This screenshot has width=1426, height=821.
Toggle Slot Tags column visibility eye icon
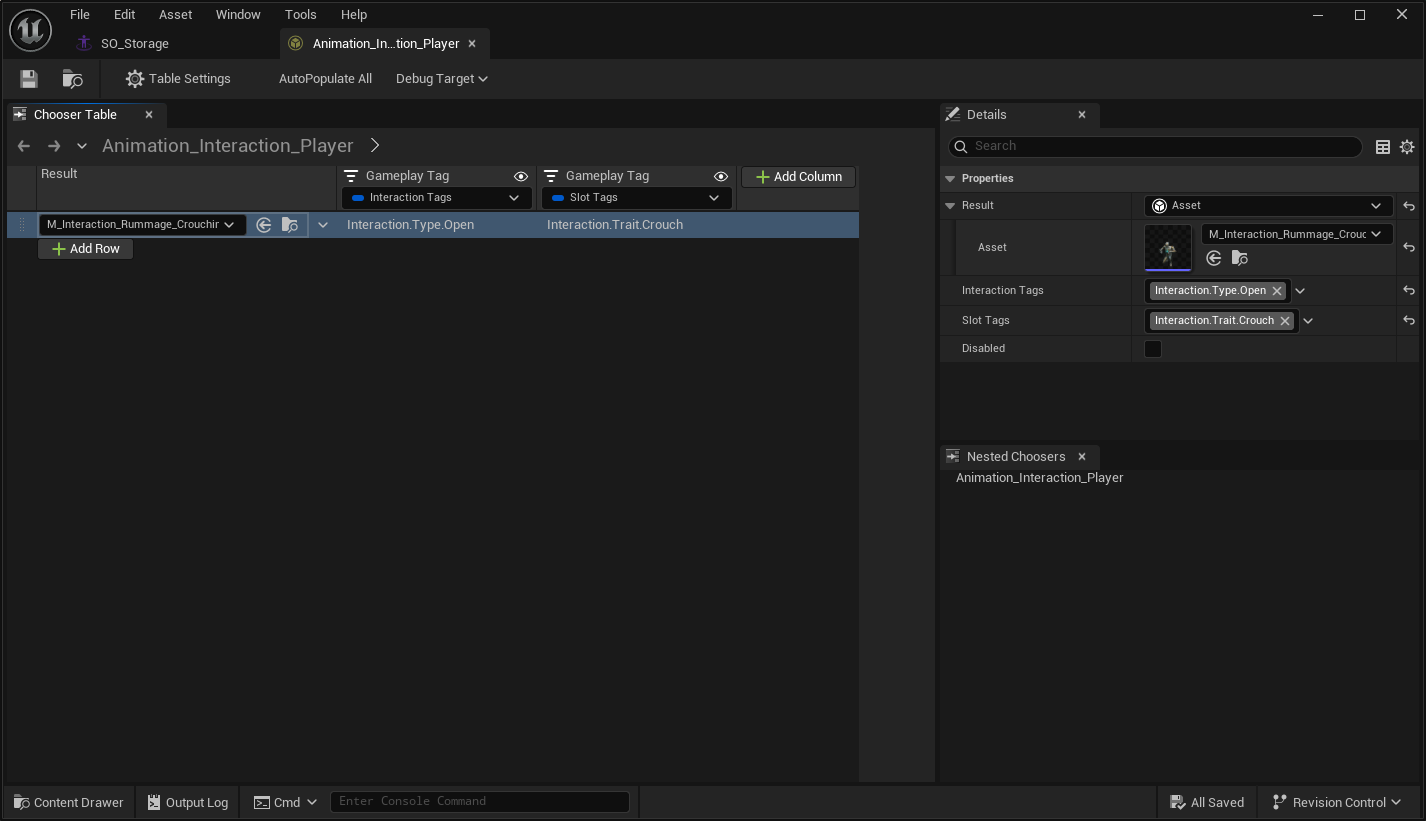coord(721,175)
